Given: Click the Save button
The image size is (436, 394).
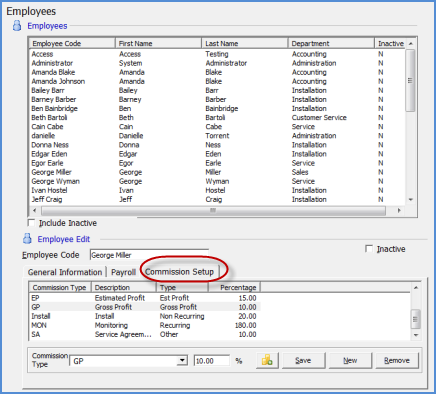Looking at the screenshot, I should tap(303, 361).
